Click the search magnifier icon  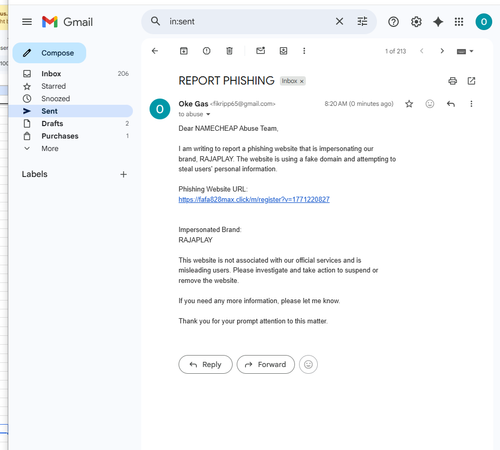tap(155, 21)
